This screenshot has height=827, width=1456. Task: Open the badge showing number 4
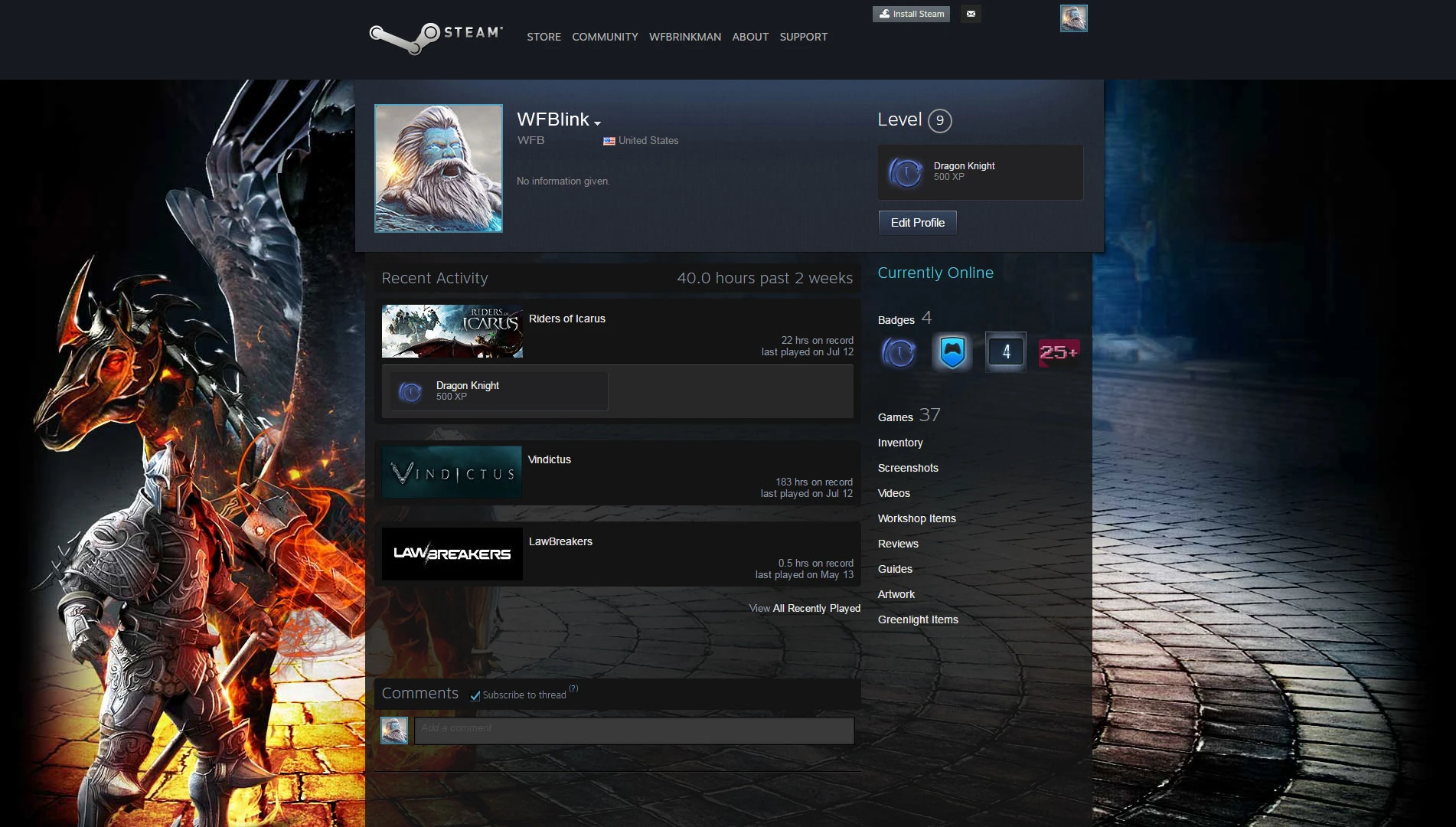(1006, 352)
